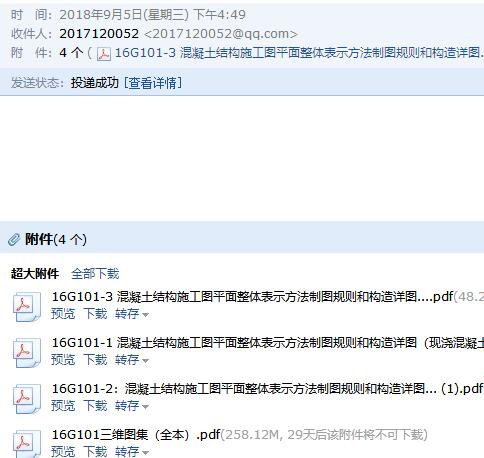Click PDF file icon for 16G101-2 attachment
The width and height of the screenshot is (484, 458).
pyautogui.click(x=27, y=399)
